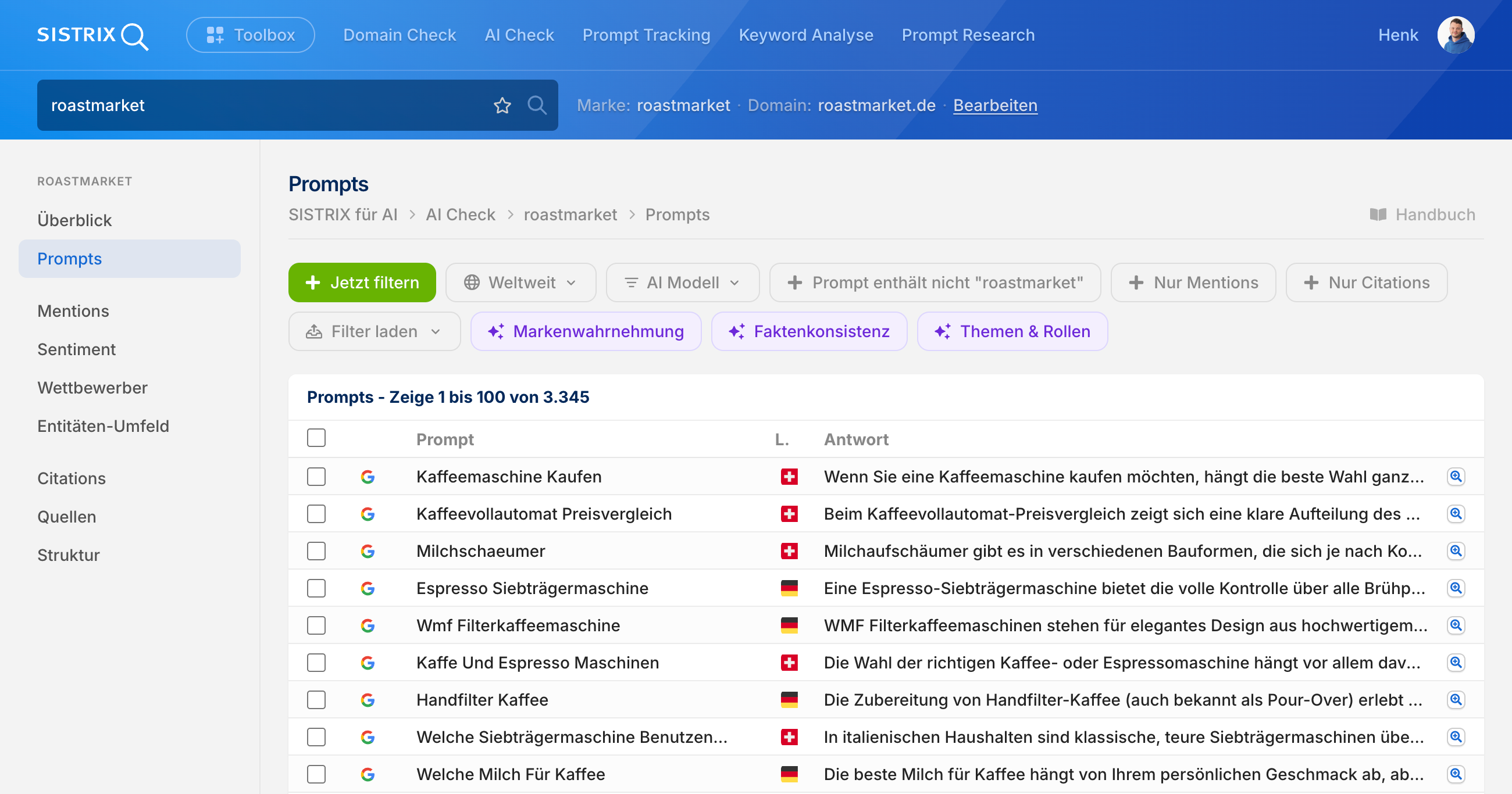Check the Kaffeemaschine Kaufen row checkbox
The image size is (1512, 794).
(316, 477)
